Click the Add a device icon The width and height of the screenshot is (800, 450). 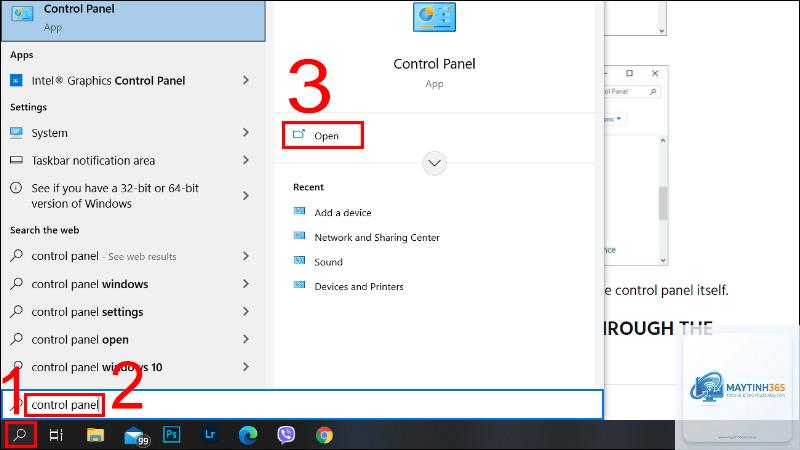(299, 211)
